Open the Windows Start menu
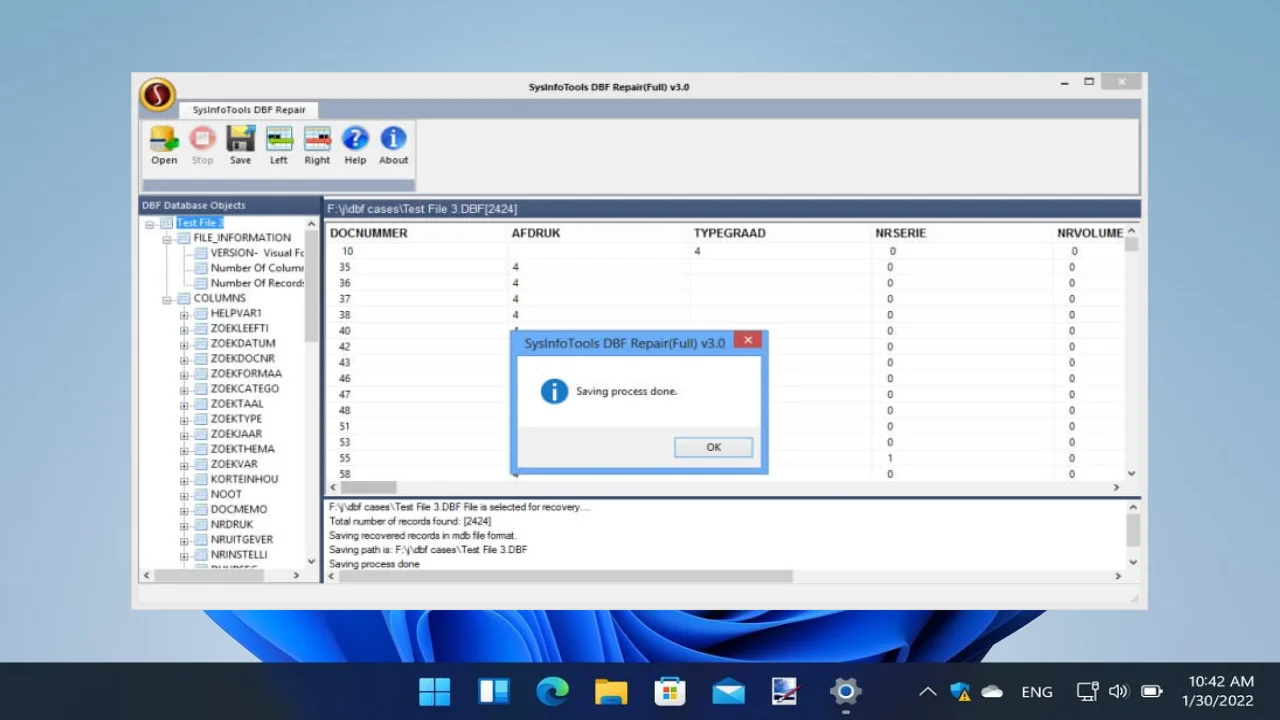This screenshot has width=1280, height=720. click(434, 691)
